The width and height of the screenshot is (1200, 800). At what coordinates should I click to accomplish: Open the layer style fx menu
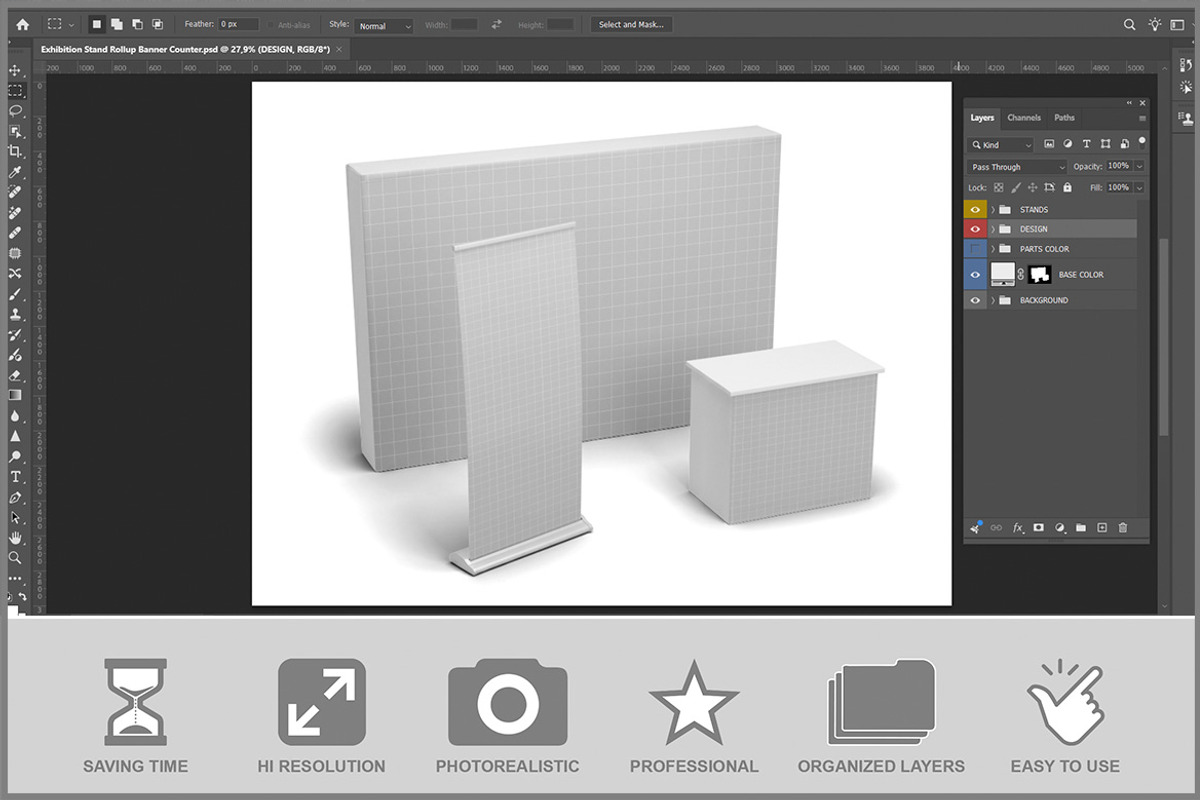(1018, 527)
